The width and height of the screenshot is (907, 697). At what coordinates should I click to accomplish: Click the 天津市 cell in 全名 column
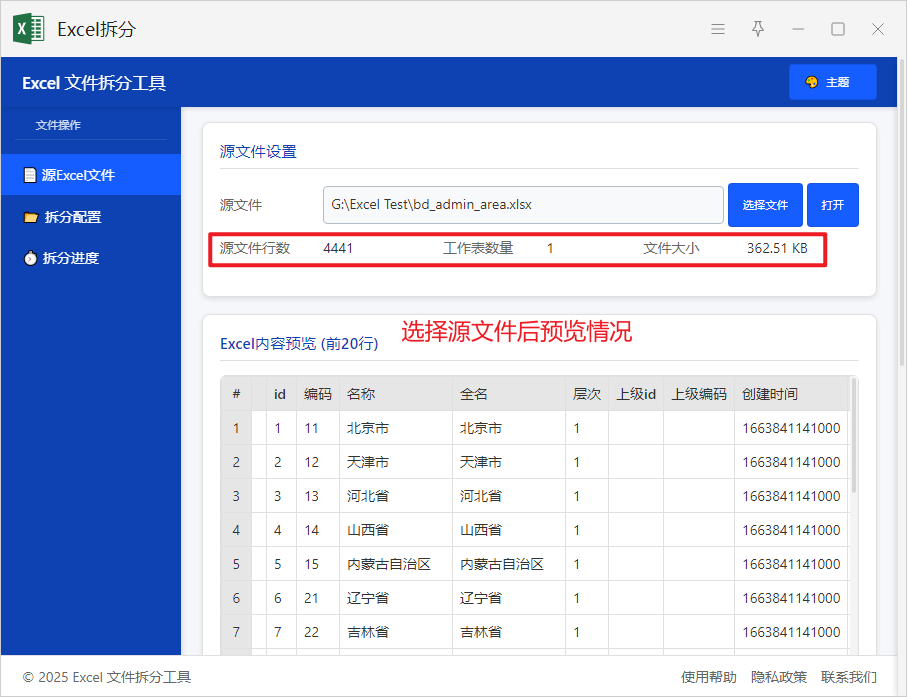[x=508, y=462]
